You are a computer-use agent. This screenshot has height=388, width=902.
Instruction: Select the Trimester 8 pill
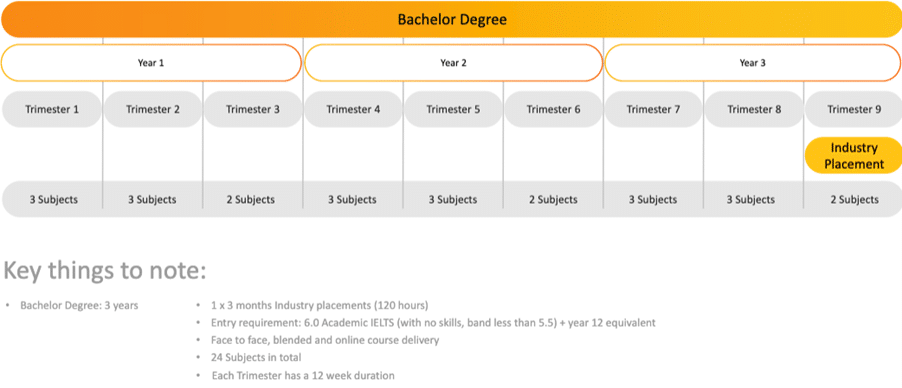pyautogui.click(x=754, y=109)
